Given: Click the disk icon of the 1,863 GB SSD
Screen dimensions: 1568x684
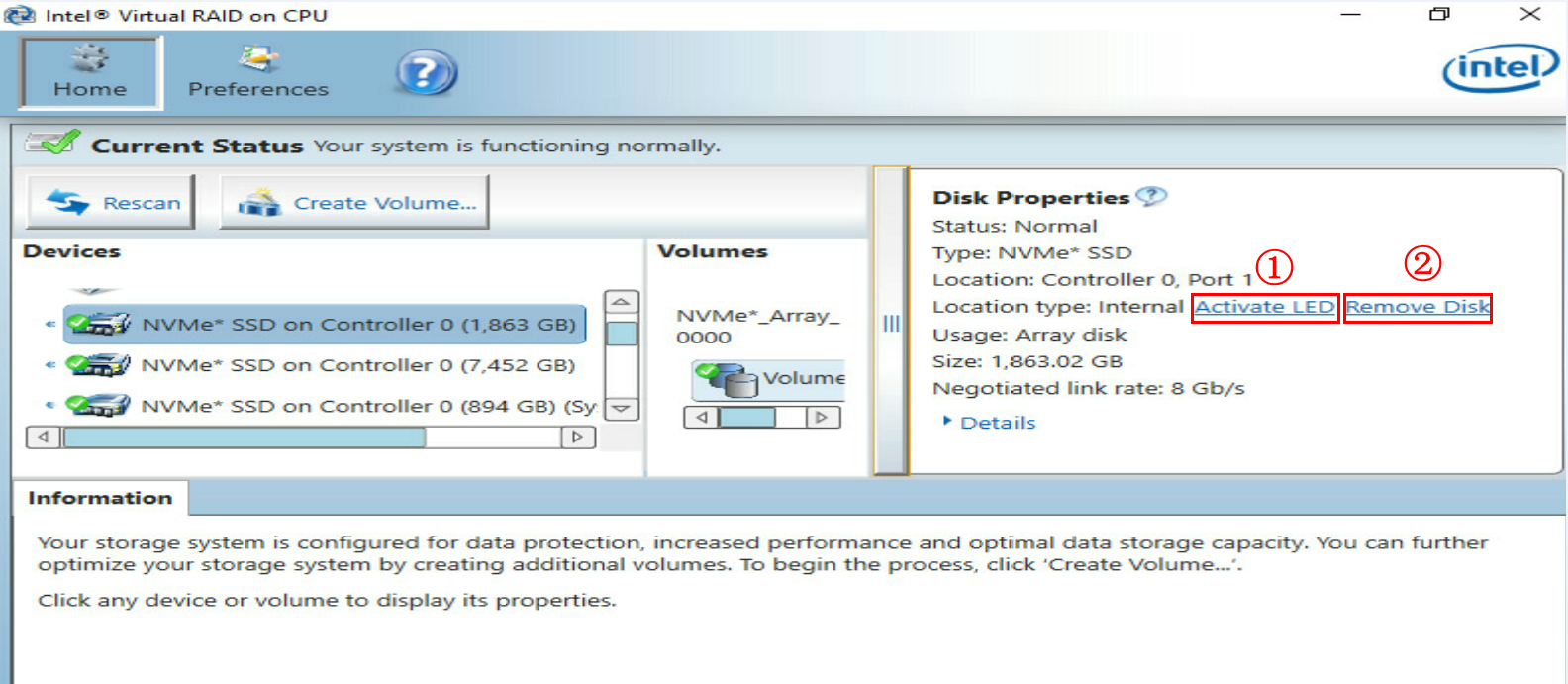Looking at the screenshot, I should [98, 323].
